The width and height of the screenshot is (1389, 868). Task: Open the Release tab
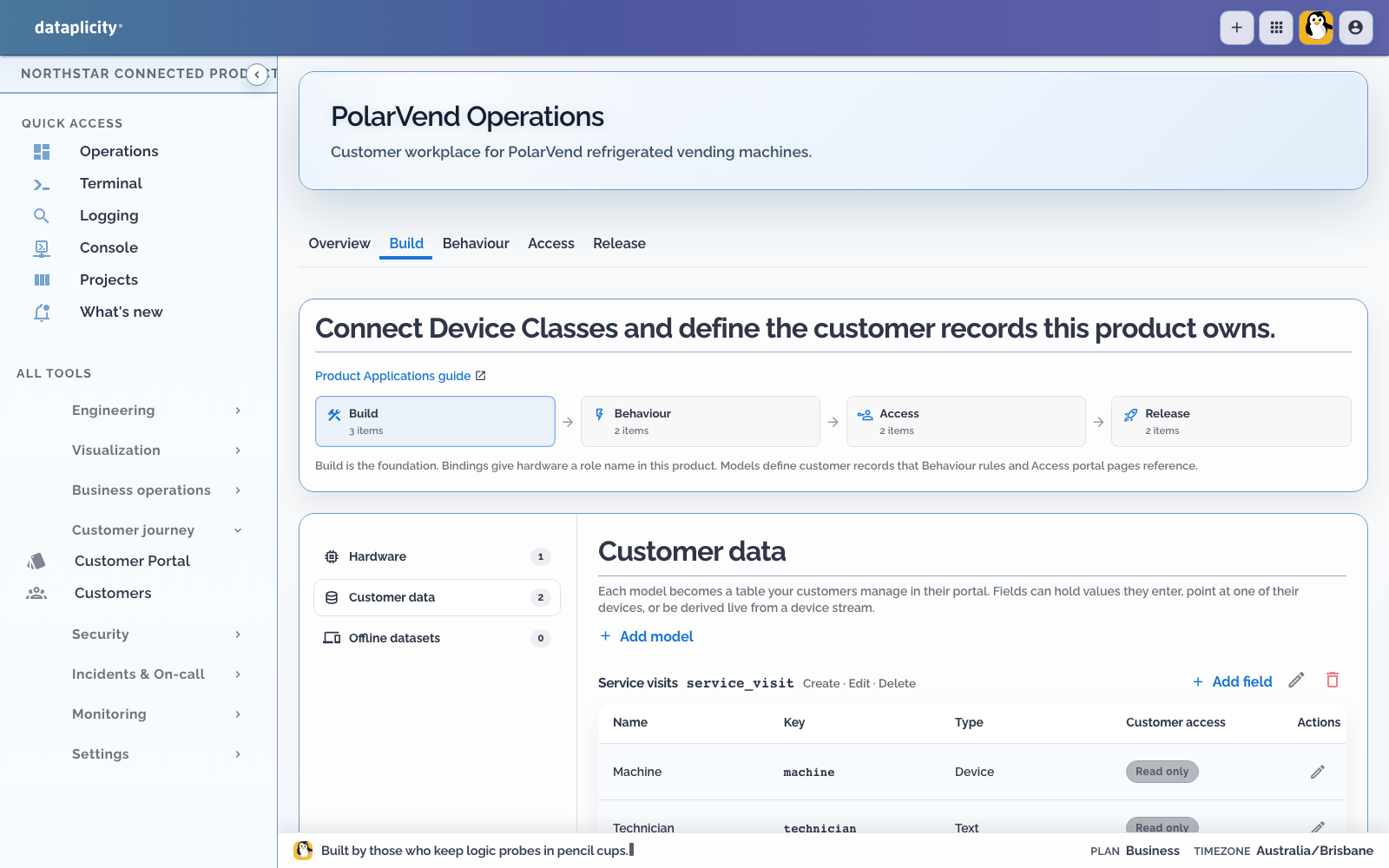[x=619, y=244]
